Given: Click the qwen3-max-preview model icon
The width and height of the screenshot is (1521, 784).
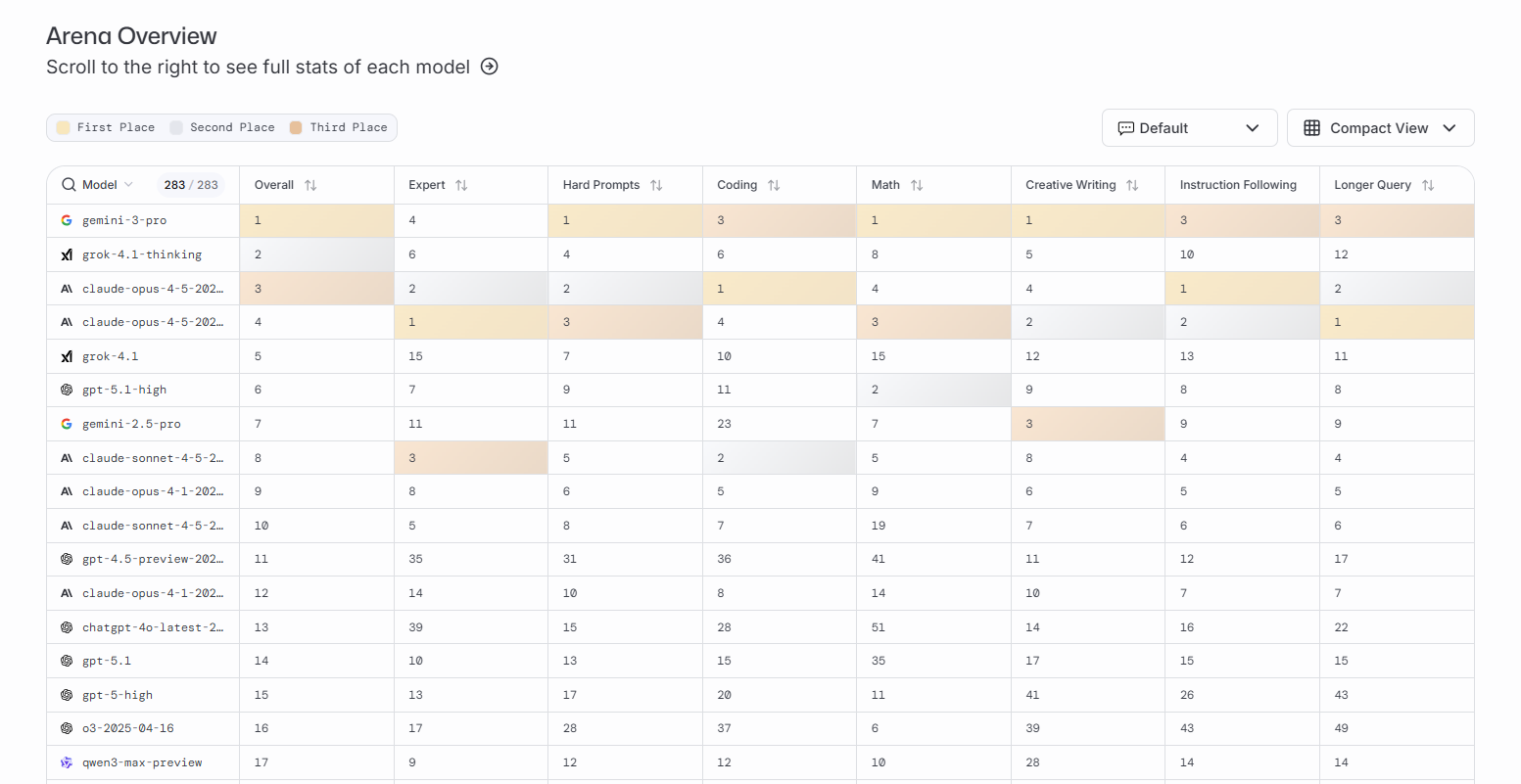Looking at the screenshot, I should [67, 762].
